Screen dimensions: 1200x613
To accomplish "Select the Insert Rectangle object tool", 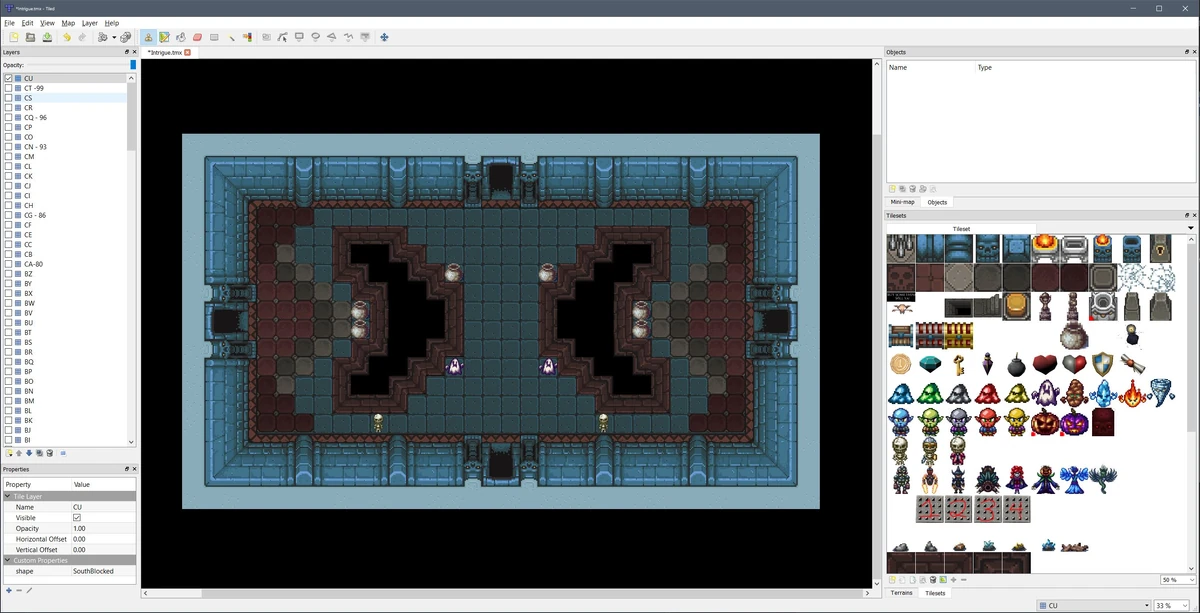I will point(299,37).
